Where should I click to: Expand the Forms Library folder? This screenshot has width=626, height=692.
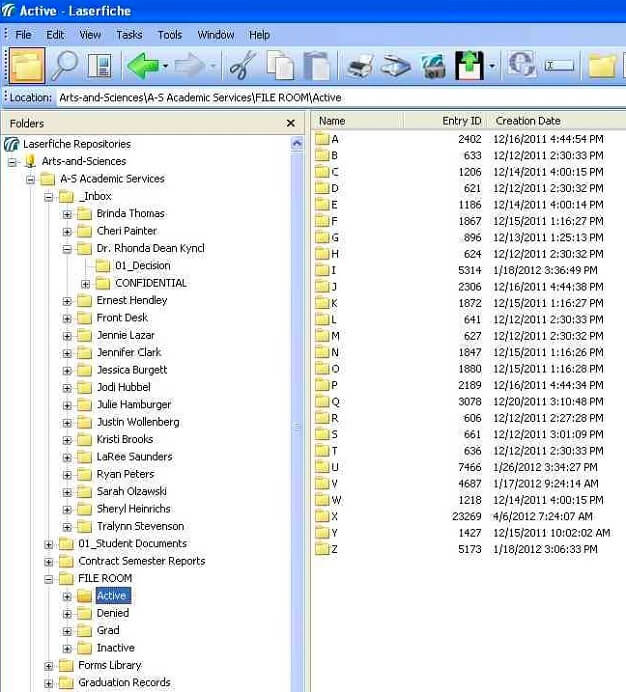[x=49, y=666]
